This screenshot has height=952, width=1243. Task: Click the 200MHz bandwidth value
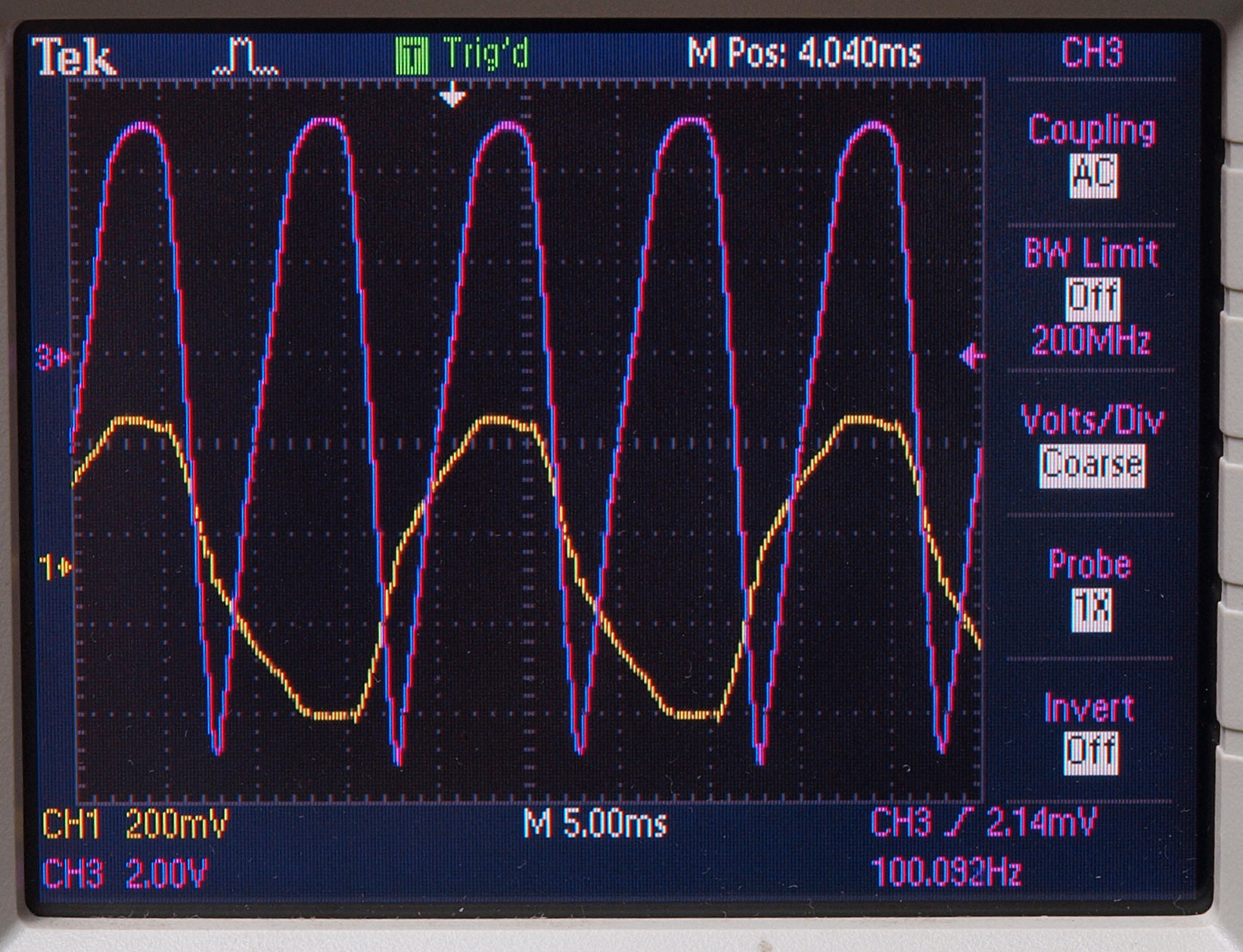coord(1091,341)
